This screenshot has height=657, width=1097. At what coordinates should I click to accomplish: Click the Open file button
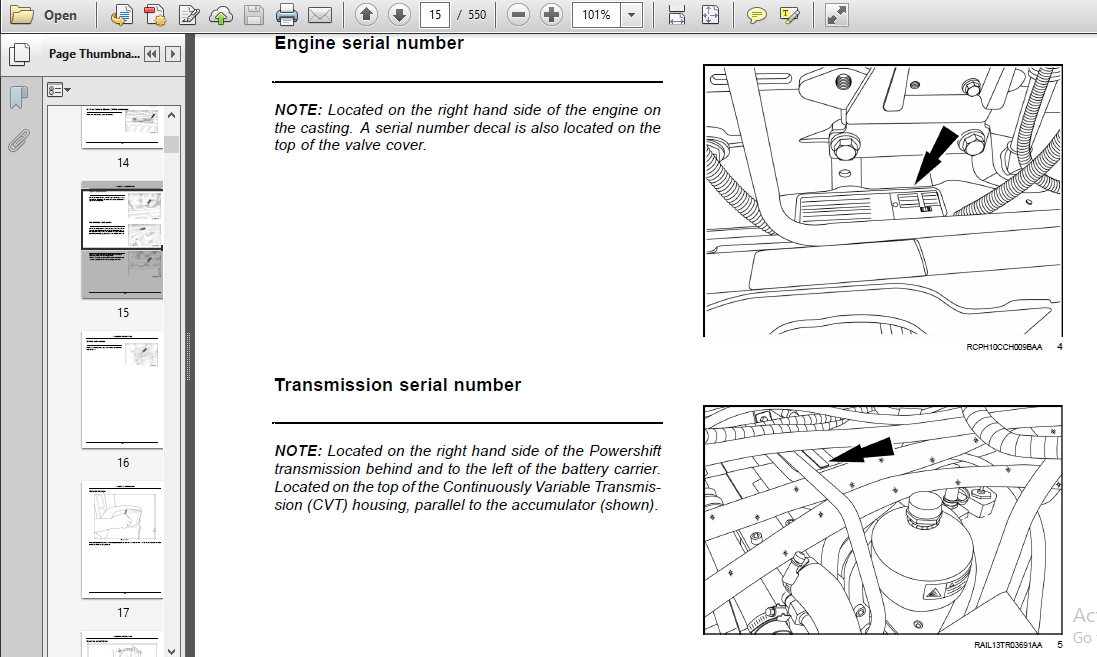pyautogui.click(x=43, y=15)
